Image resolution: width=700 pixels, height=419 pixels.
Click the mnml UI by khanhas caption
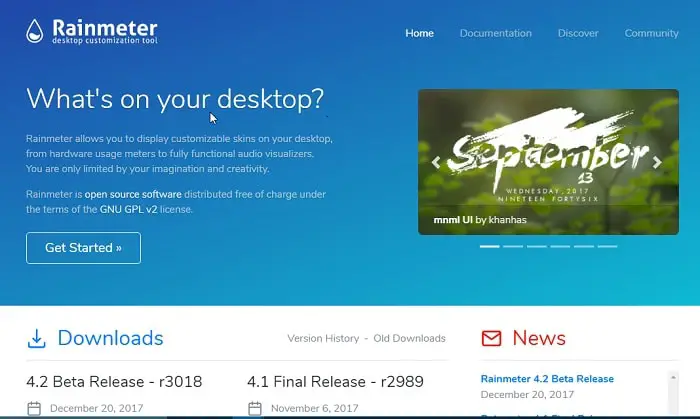coord(480,220)
